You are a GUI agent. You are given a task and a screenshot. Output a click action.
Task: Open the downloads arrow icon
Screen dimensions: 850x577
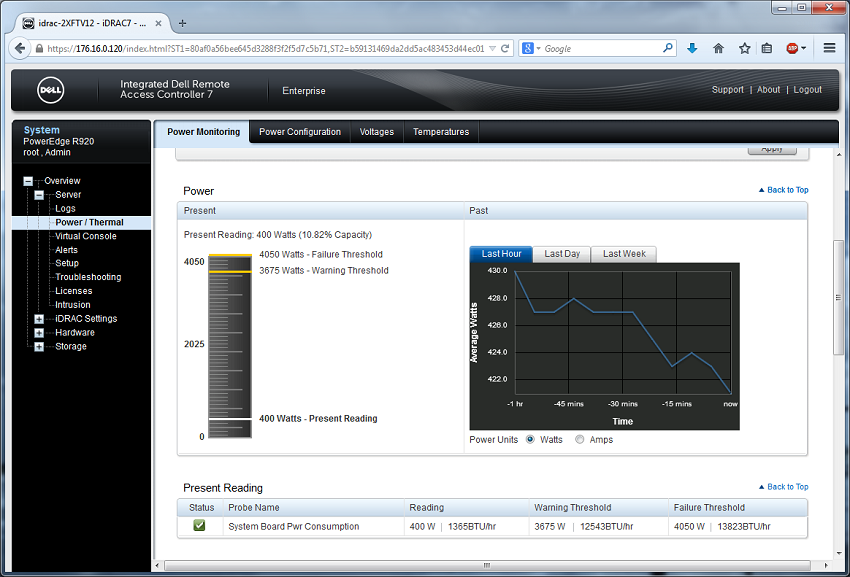[x=692, y=48]
